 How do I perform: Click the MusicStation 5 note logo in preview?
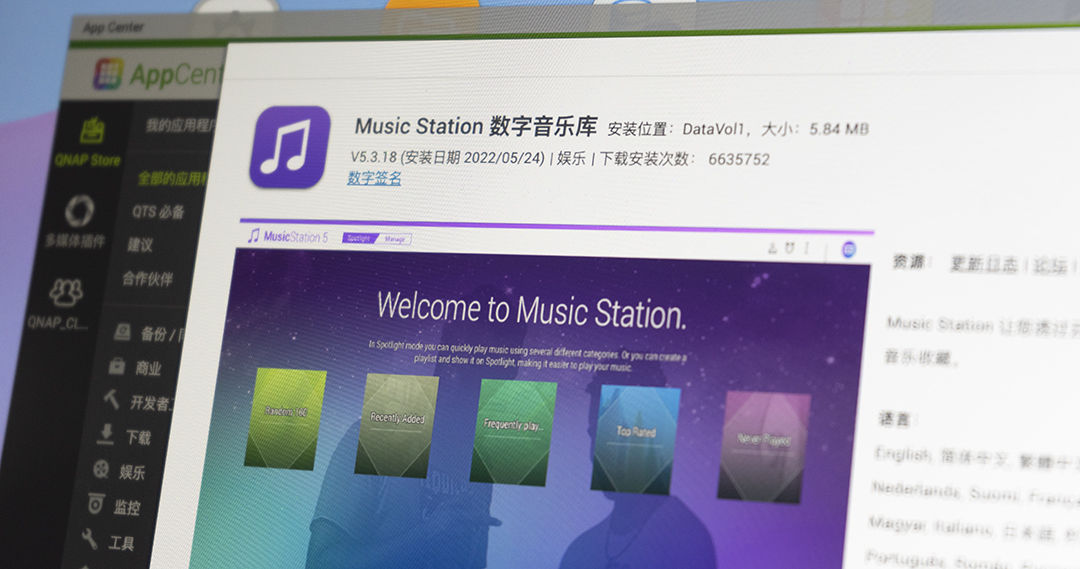(253, 236)
